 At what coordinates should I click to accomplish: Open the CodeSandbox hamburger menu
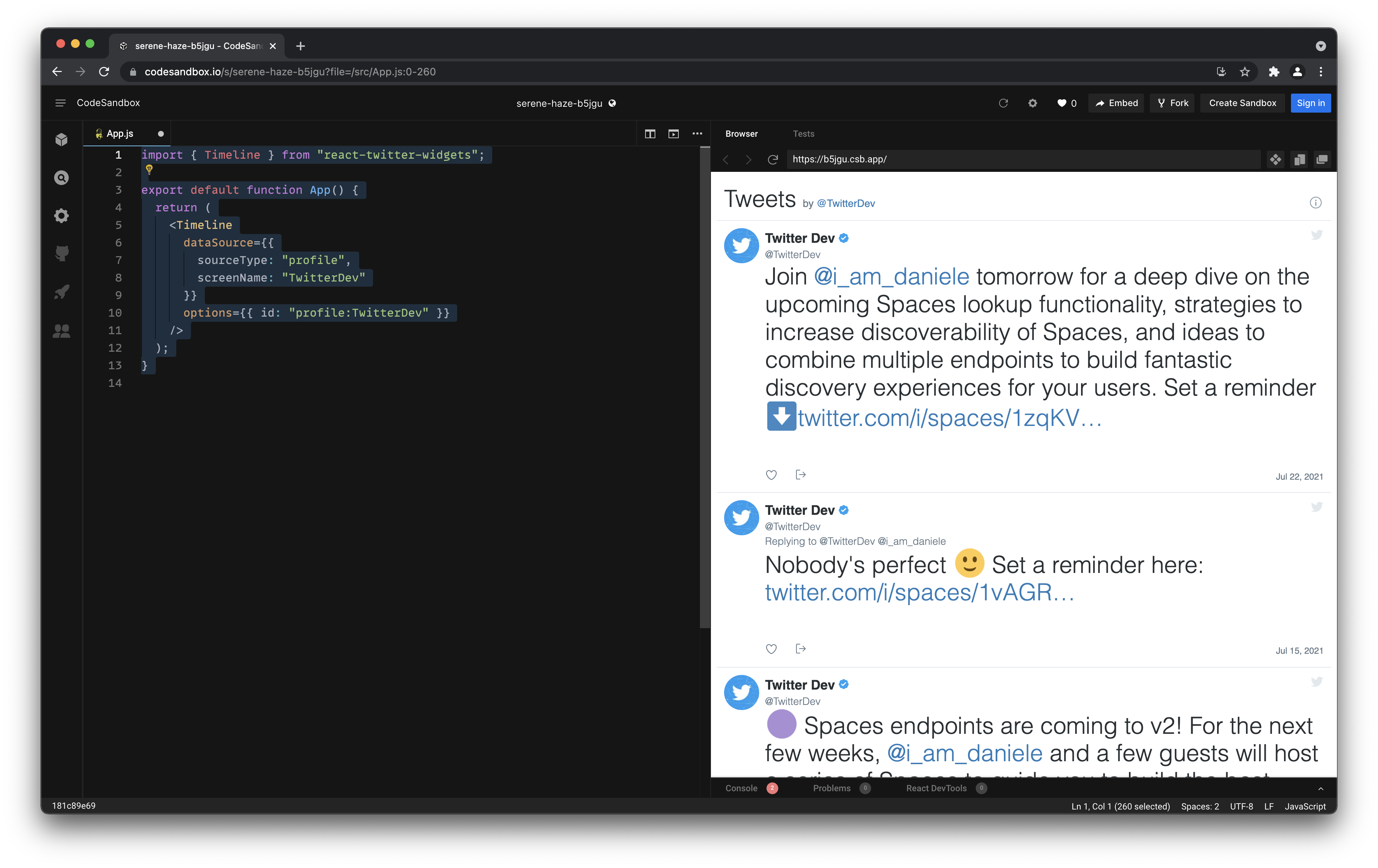[x=60, y=103]
